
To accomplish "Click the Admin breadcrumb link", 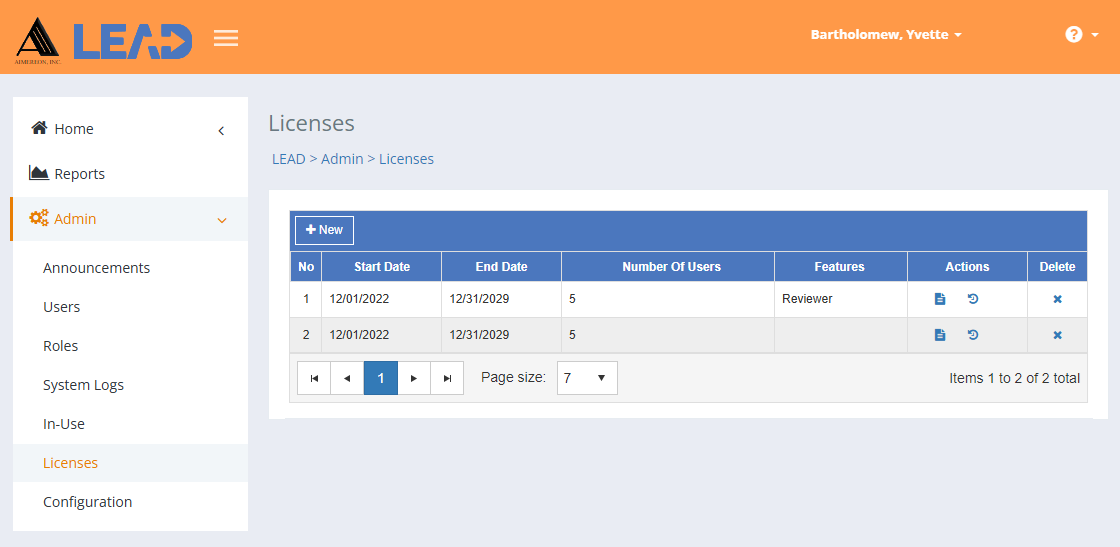I will pos(342,159).
